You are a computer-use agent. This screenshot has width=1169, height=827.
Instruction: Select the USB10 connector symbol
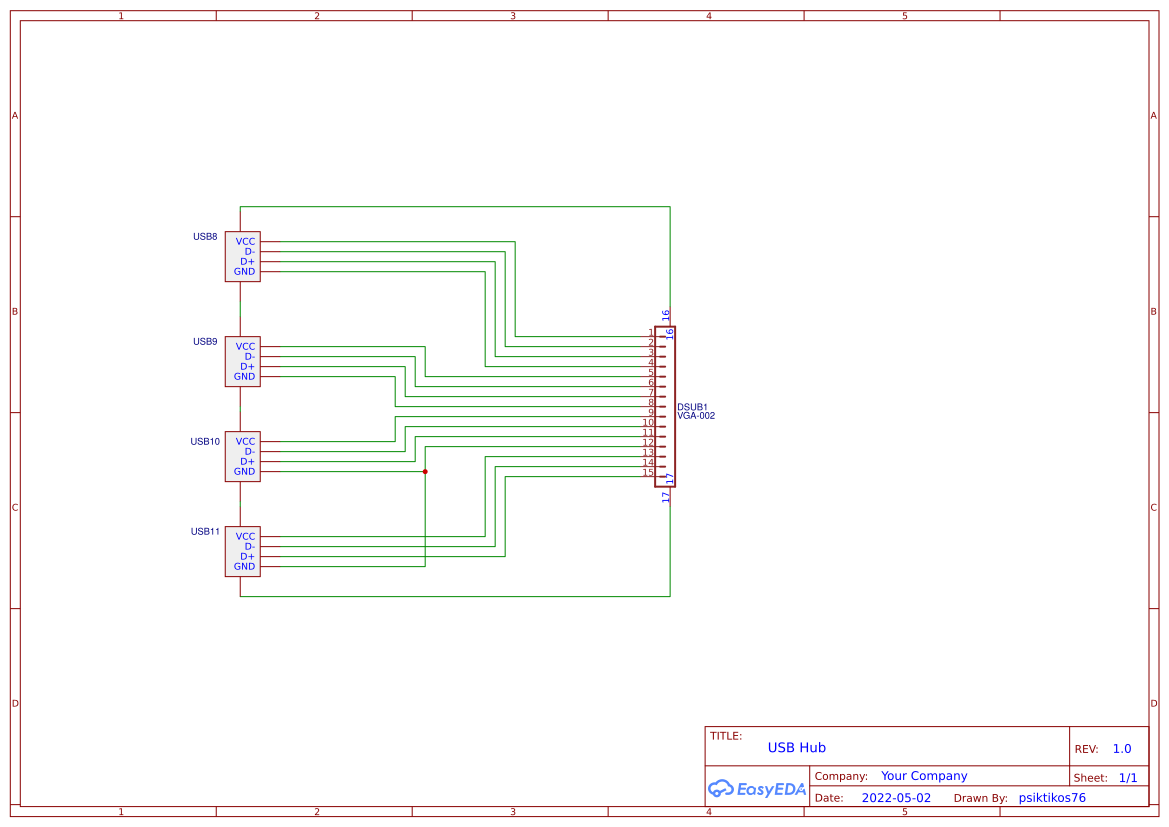click(x=243, y=456)
